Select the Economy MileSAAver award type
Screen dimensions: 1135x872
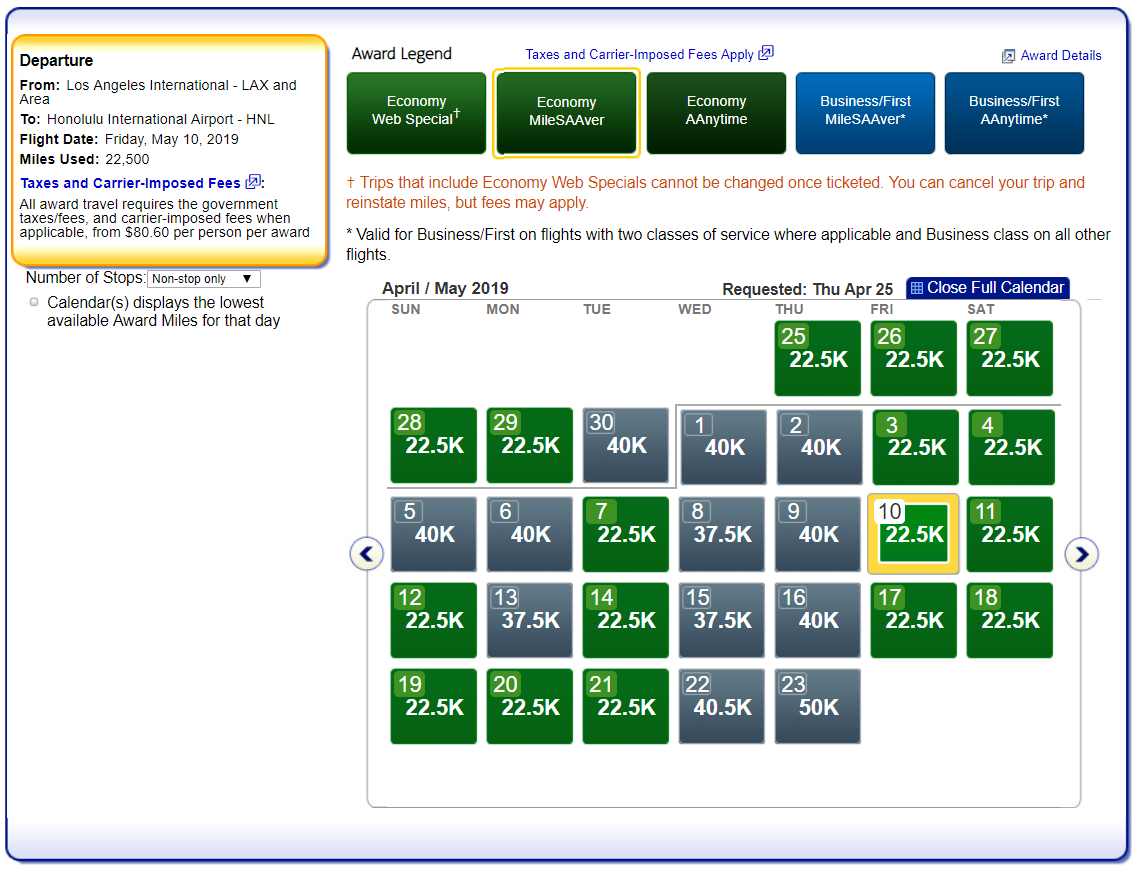point(566,112)
